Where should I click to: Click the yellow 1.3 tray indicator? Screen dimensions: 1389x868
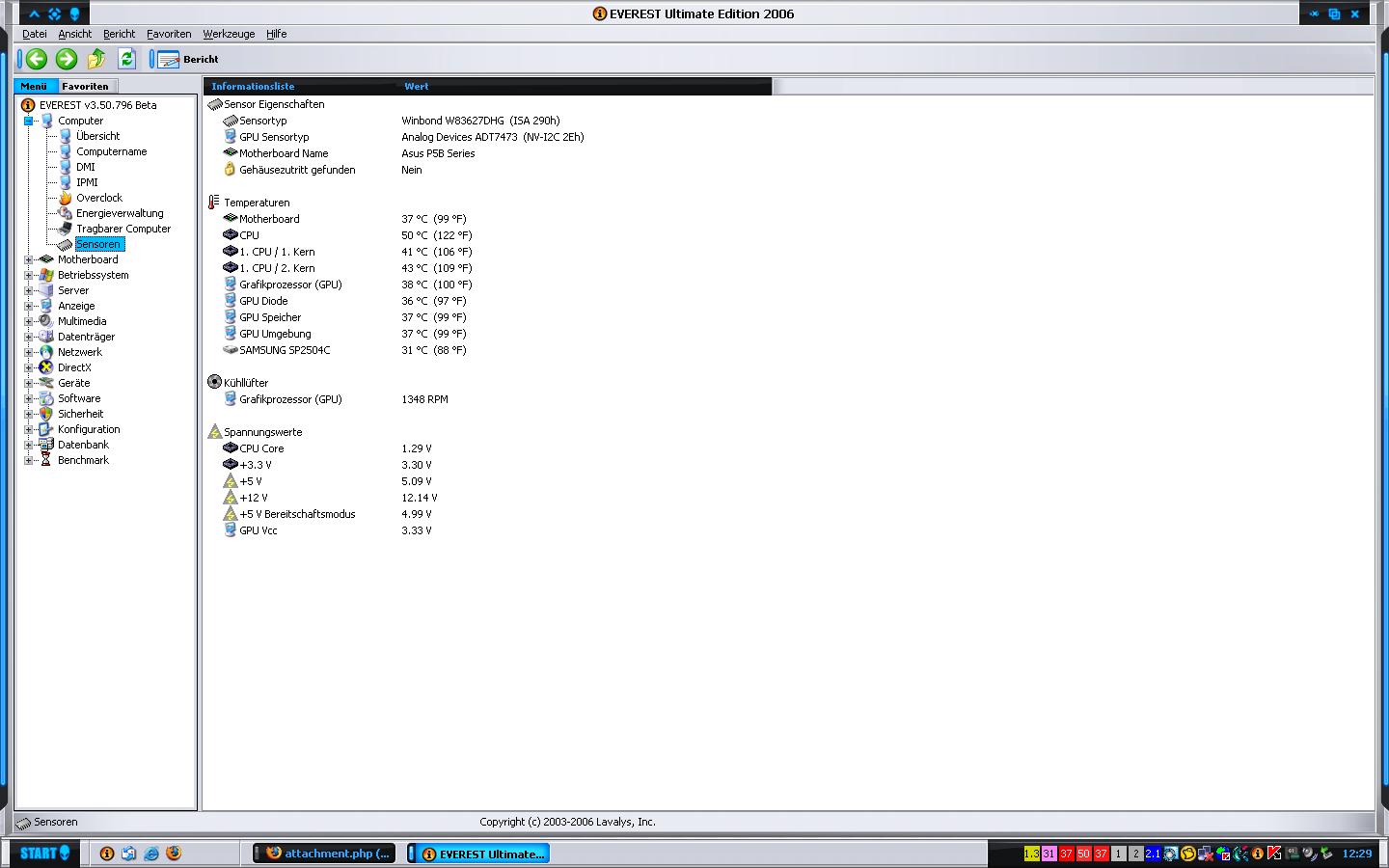1031,854
